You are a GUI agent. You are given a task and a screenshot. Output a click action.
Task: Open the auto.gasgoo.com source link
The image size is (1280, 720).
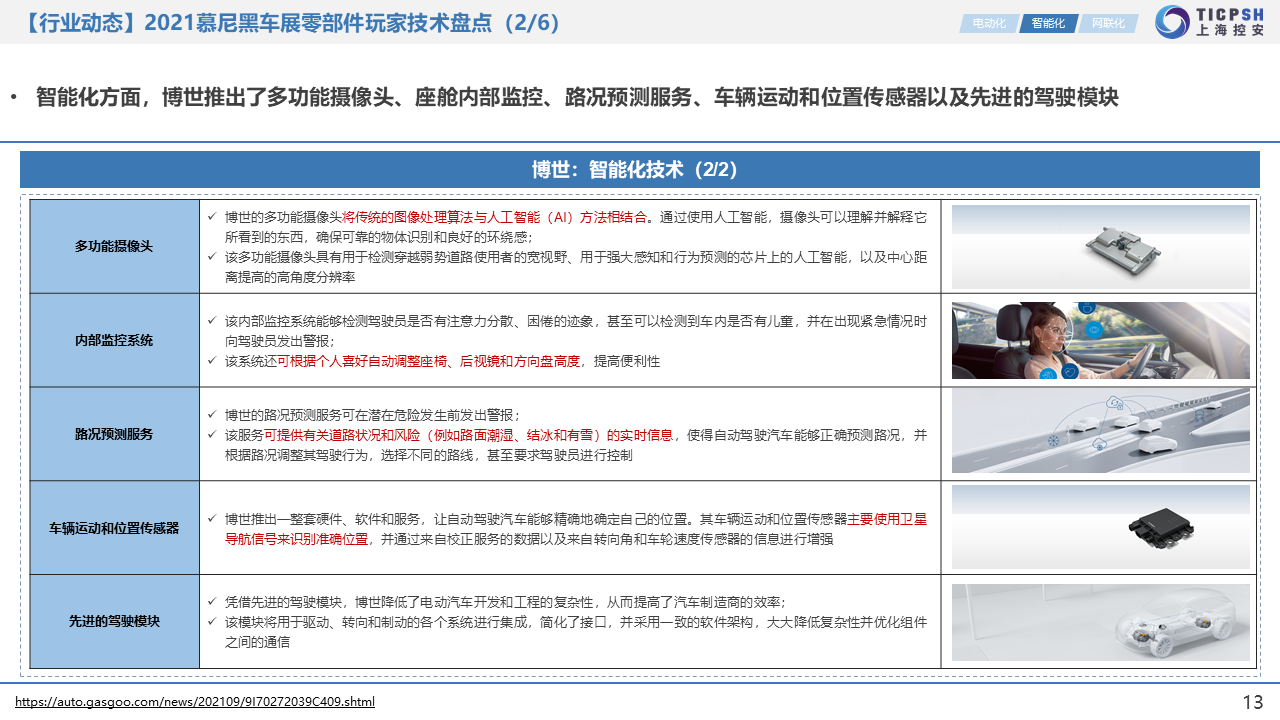(195, 702)
